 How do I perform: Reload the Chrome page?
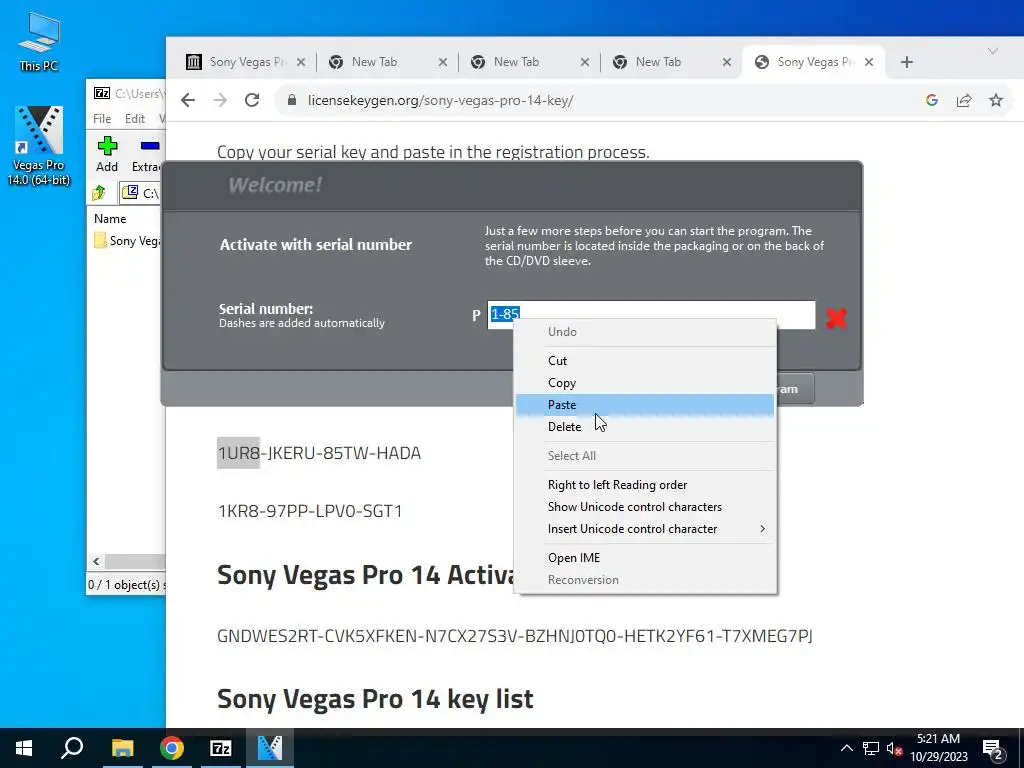pyautogui.click(x=251, y=100)
